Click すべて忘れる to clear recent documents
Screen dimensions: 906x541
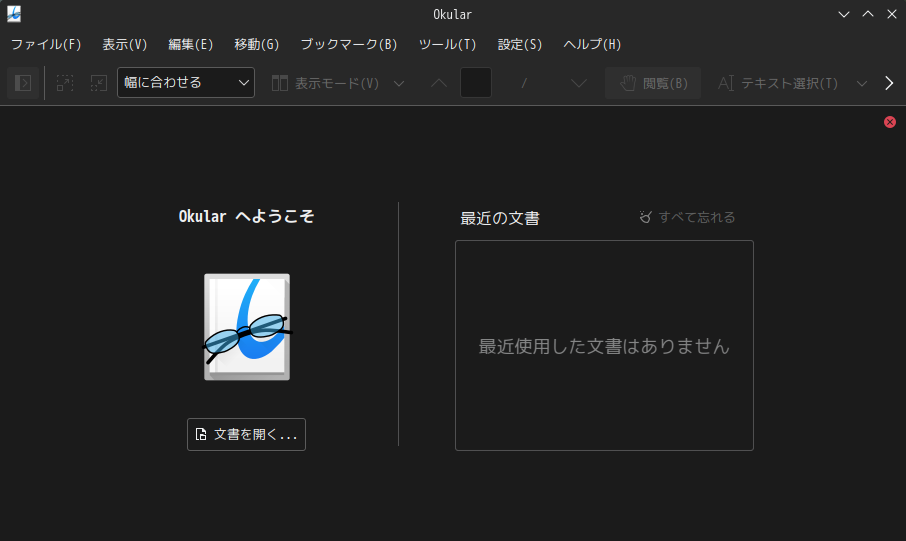(x=687, y=217)
